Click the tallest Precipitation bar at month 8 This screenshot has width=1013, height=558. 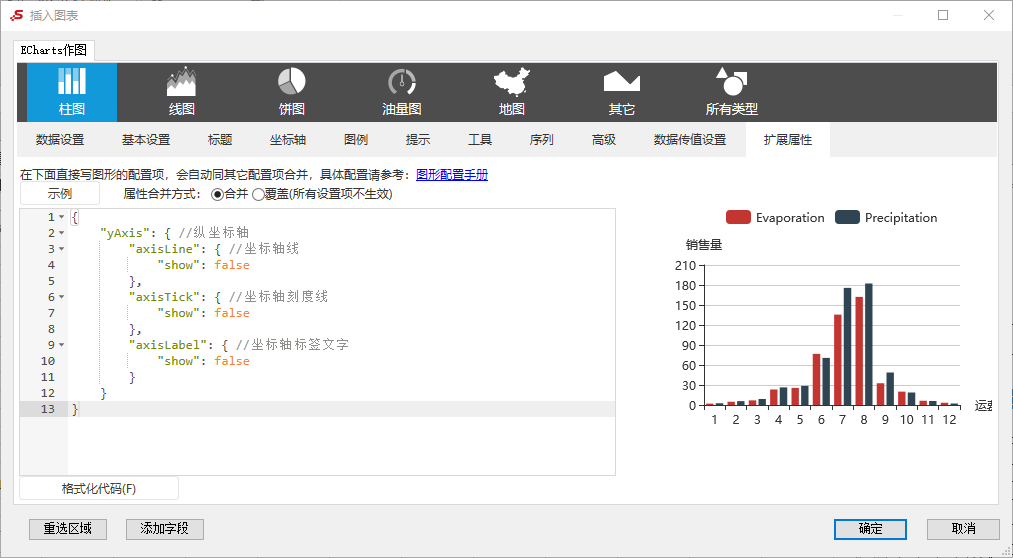(869, 344)
